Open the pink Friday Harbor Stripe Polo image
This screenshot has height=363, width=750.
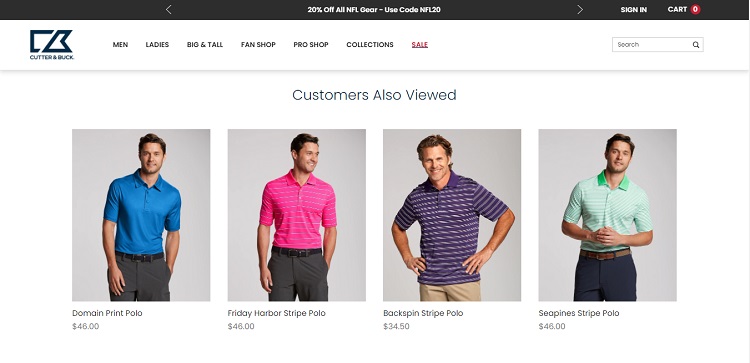297,215
